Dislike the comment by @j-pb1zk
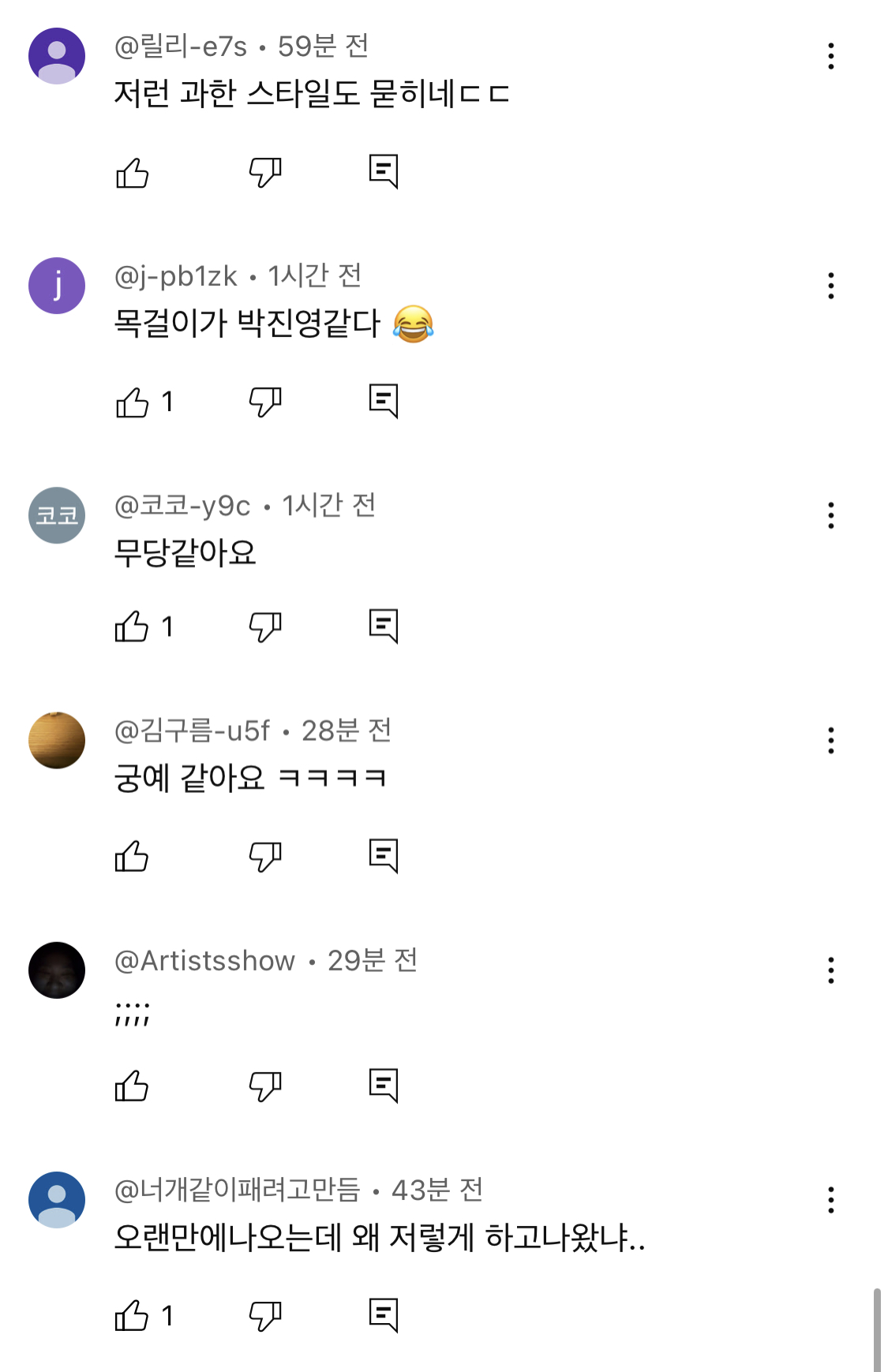 pos(264,402)
